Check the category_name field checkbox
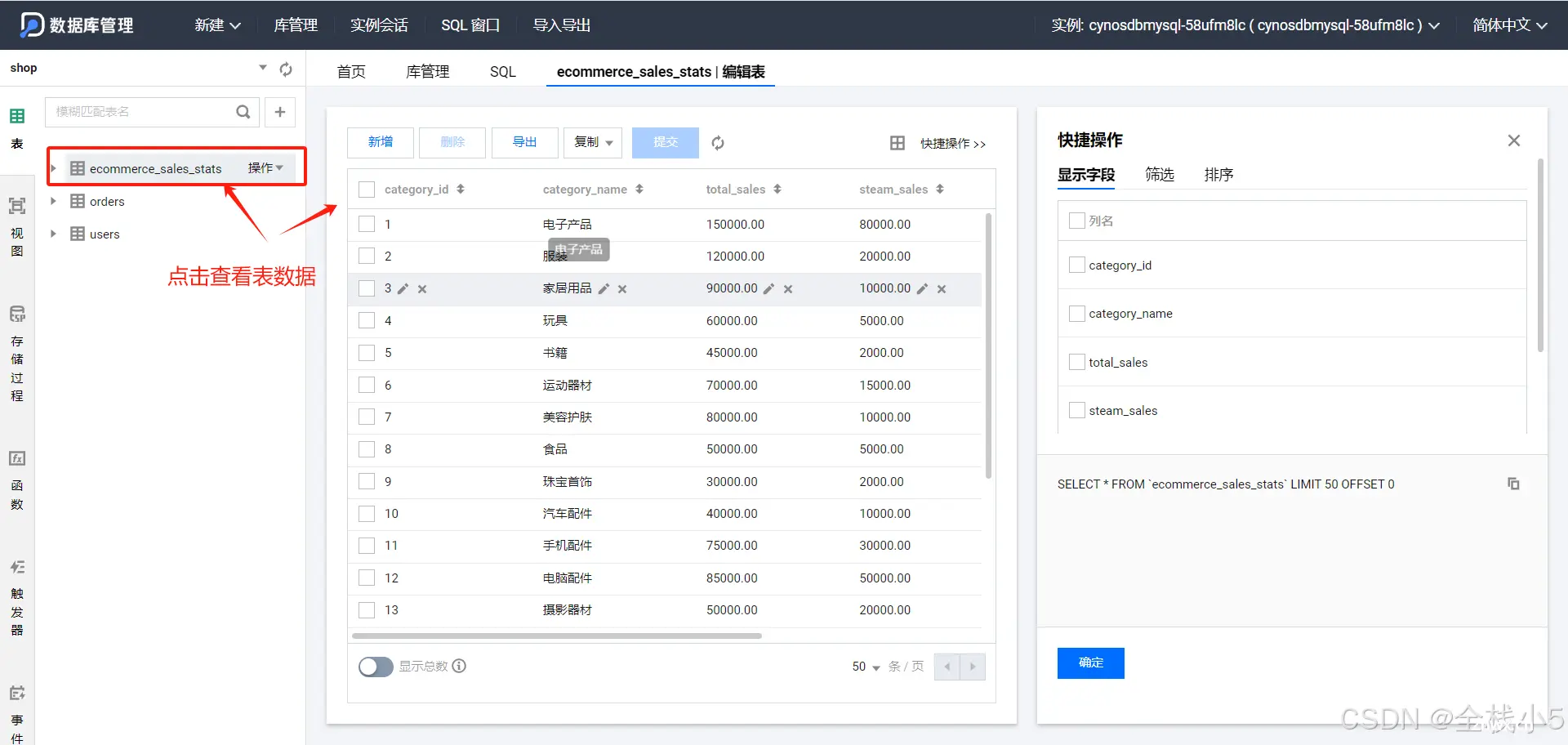This screenshot has height=745, width=1568. tap(1077, 314)
